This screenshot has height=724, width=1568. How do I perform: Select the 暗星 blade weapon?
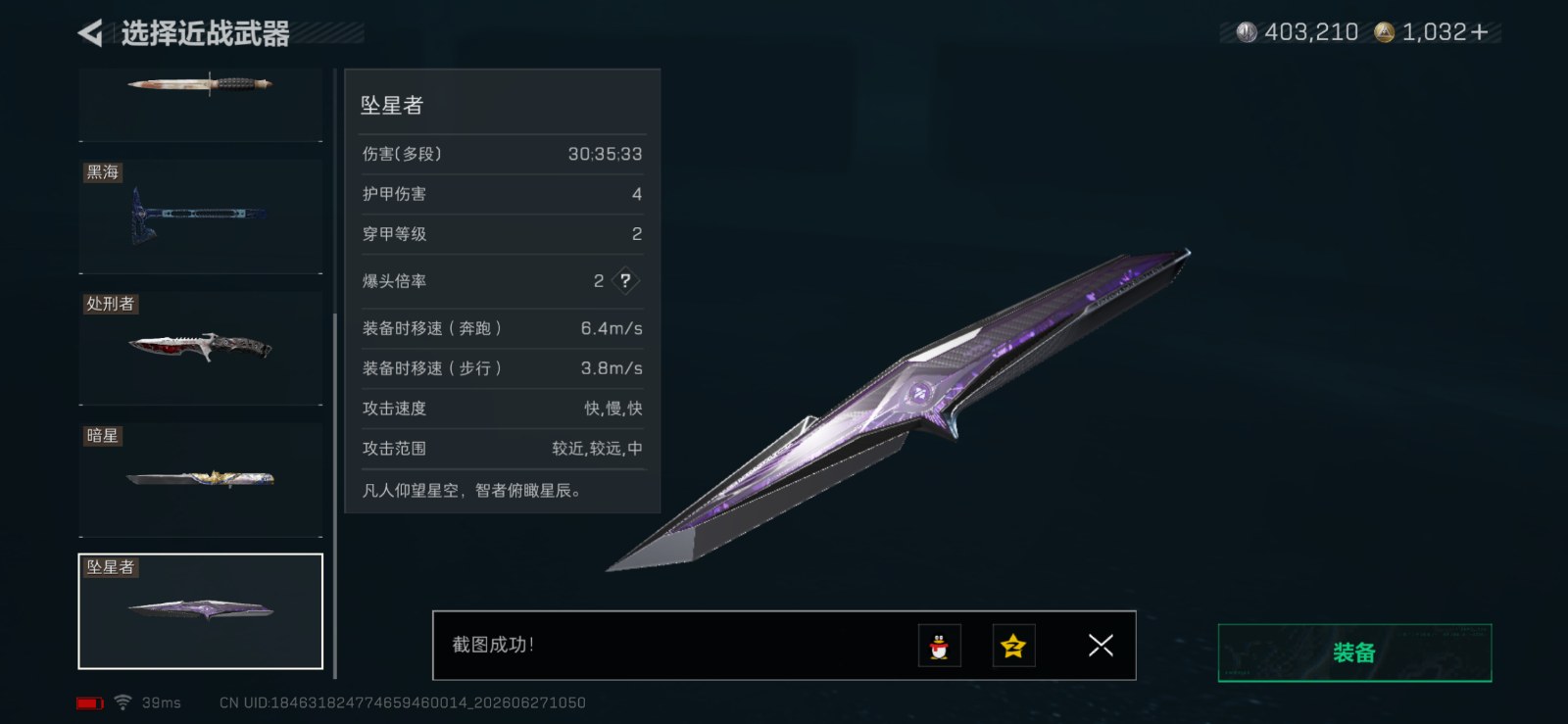pyautogui.click(x=201, y=480)
